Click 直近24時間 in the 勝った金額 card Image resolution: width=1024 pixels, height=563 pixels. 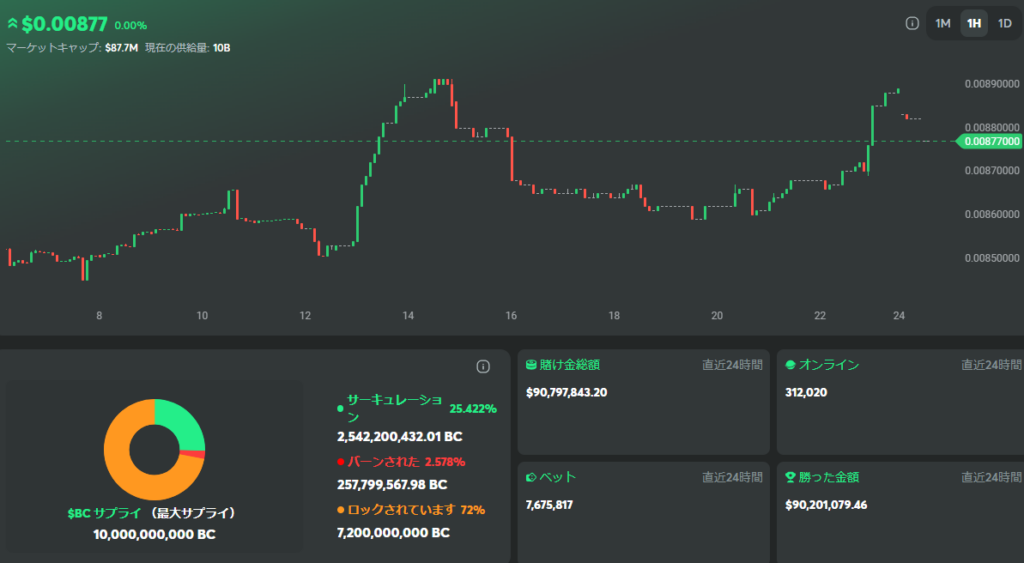(x=991, y=477)
